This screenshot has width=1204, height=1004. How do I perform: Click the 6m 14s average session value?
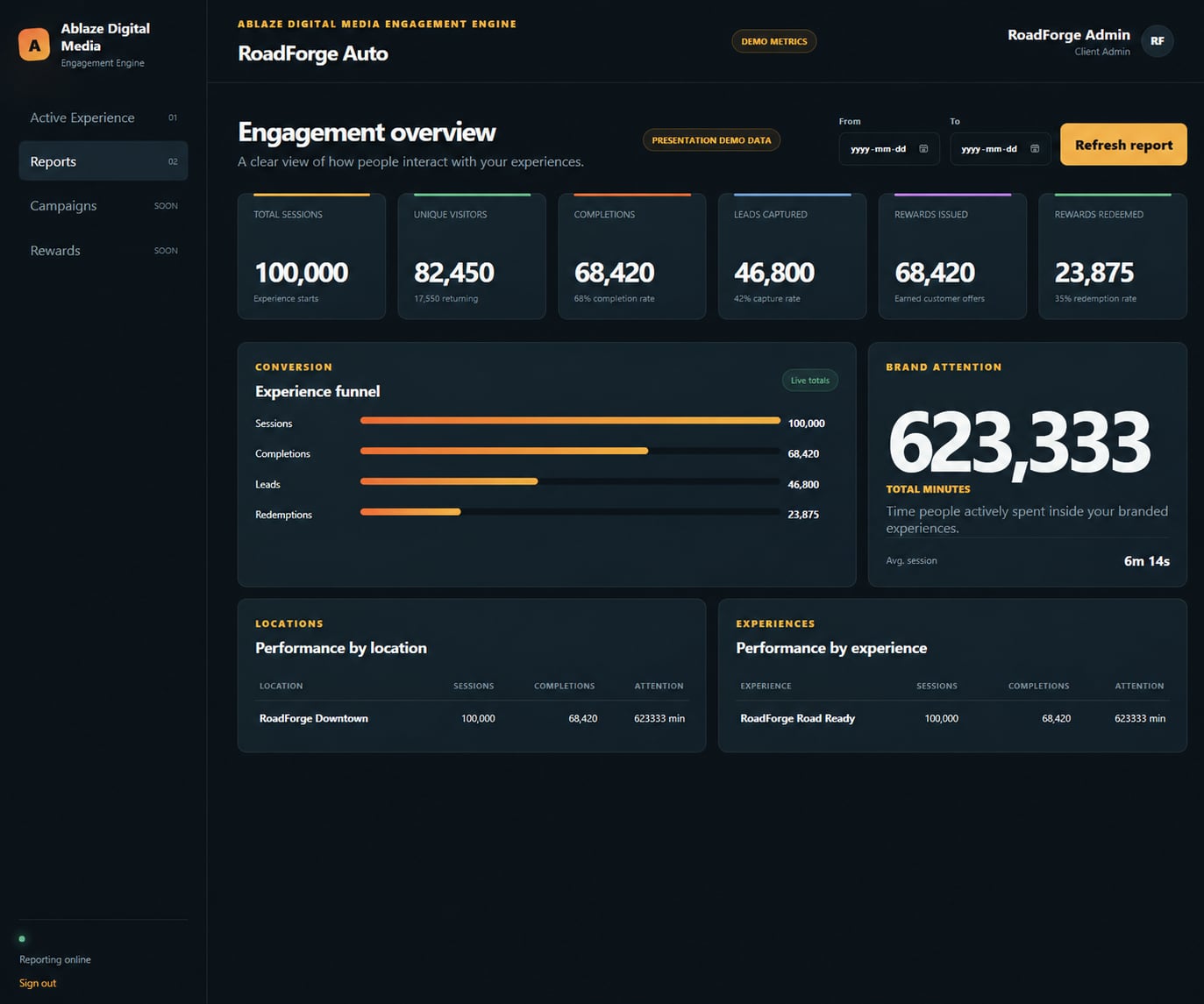tap(1147, 561)
